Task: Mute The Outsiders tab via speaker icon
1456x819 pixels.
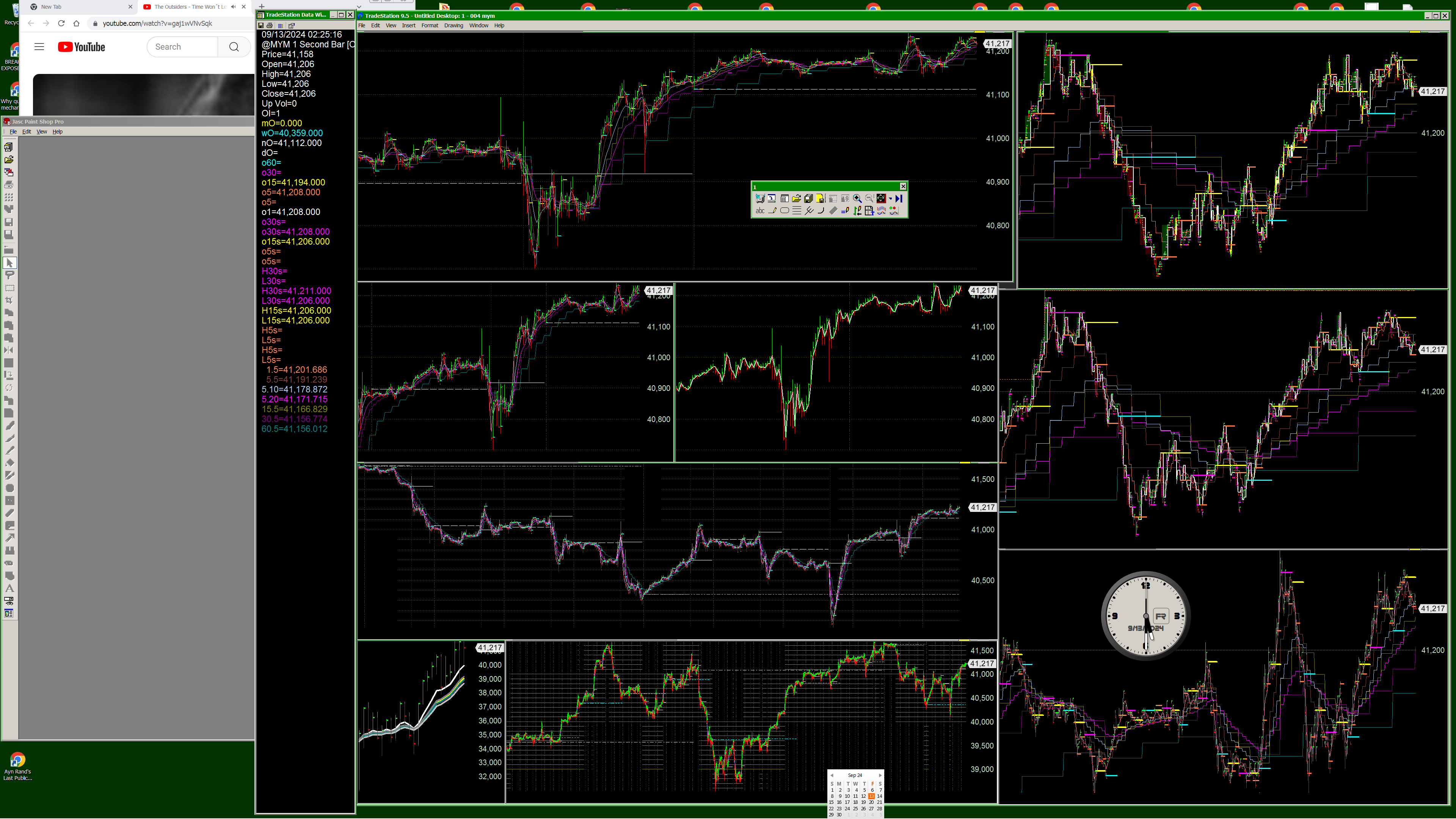Action: [x=234, y=7]
